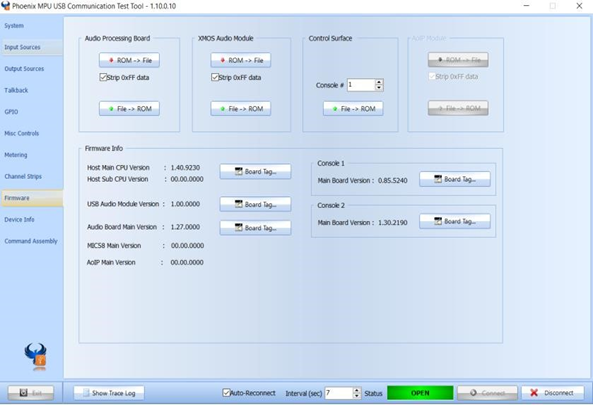593x405 pixels.
Task: Toggle the Auto-Reconnect checkbox
Action: point(226,393)
